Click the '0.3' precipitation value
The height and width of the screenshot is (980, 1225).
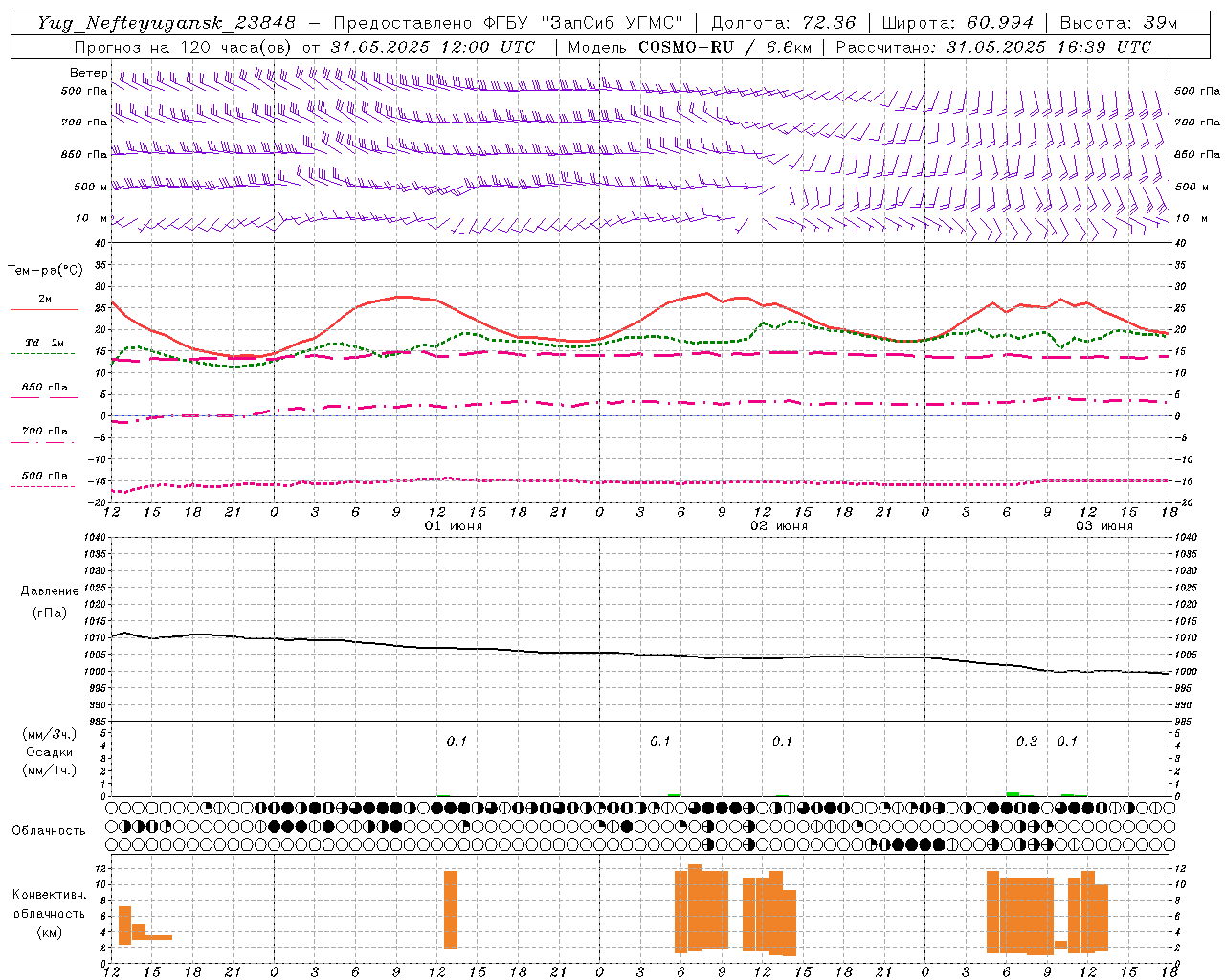1027,742
